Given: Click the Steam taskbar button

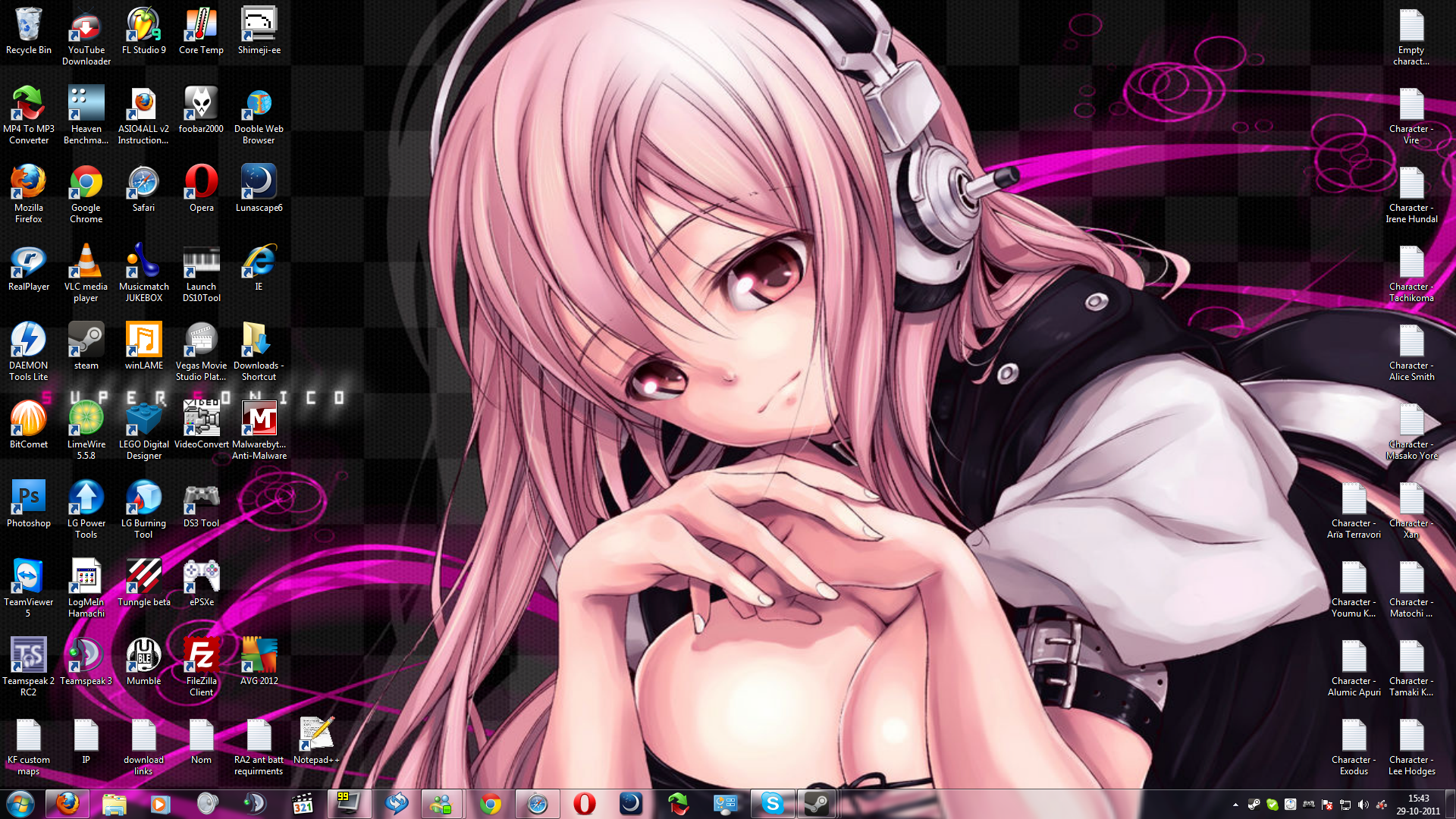Looking at the screenshot, I should click(816, 803).
